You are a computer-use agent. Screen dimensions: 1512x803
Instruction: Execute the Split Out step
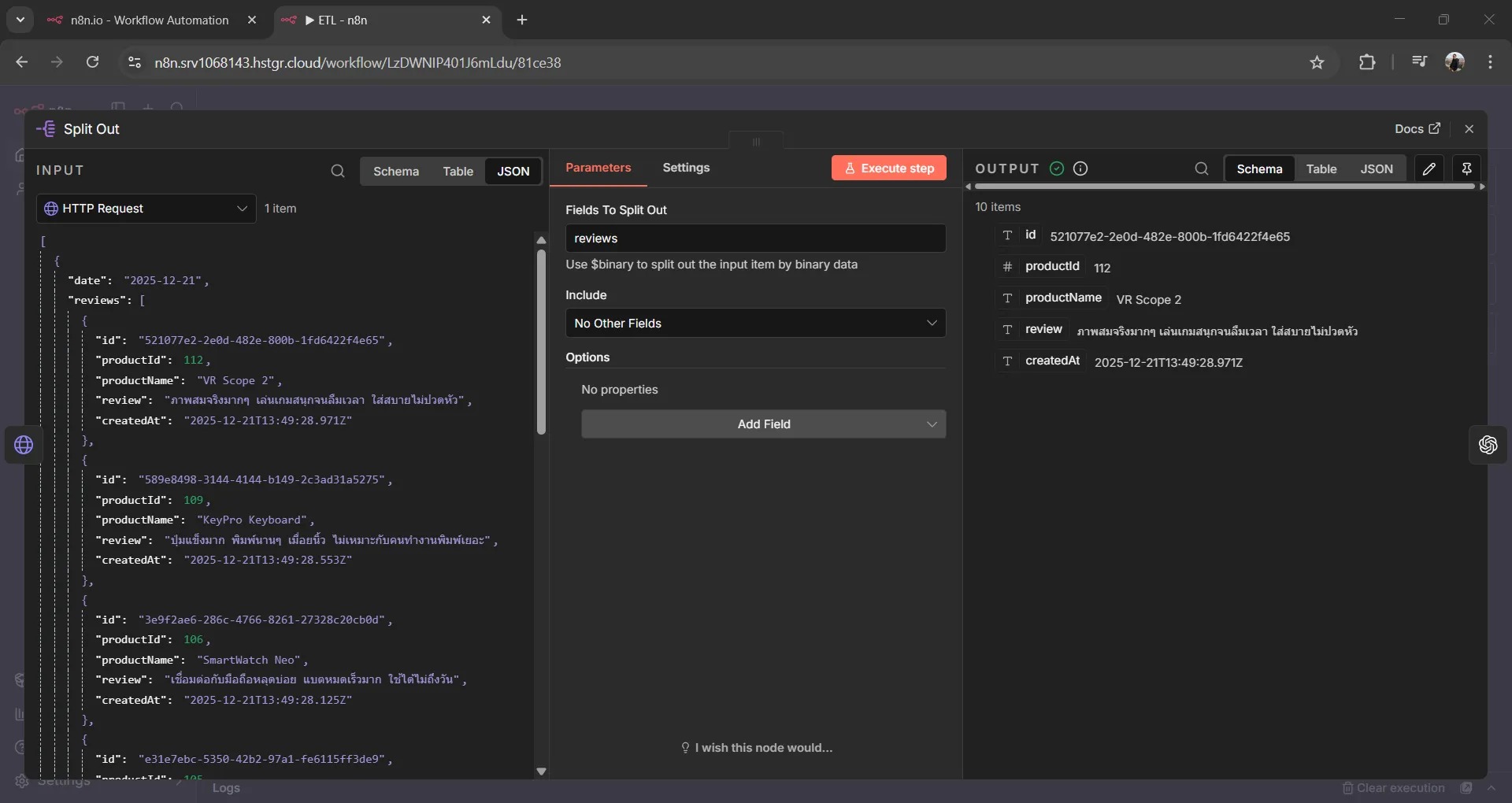(888, 168)
